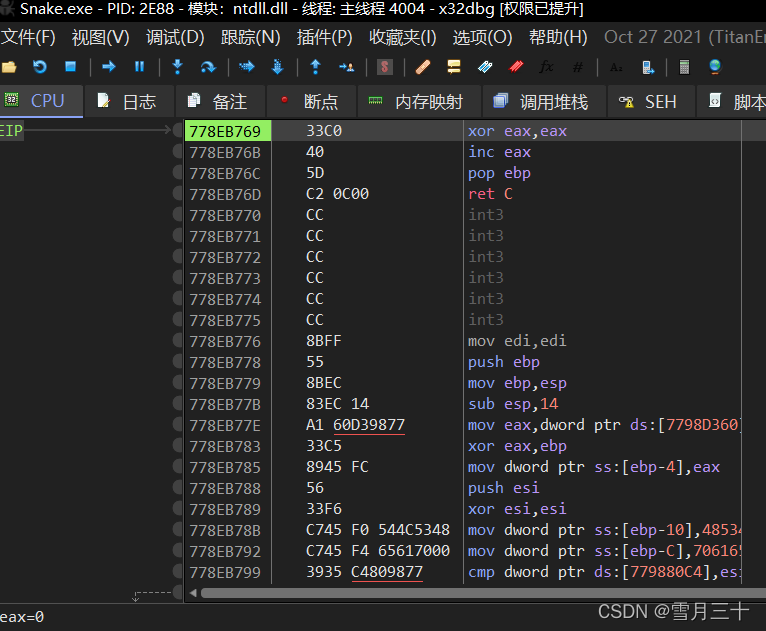Switch to the SEH tab
Image resolution: width=766 pixels, height=631 pixels.
tap(650, 102)
